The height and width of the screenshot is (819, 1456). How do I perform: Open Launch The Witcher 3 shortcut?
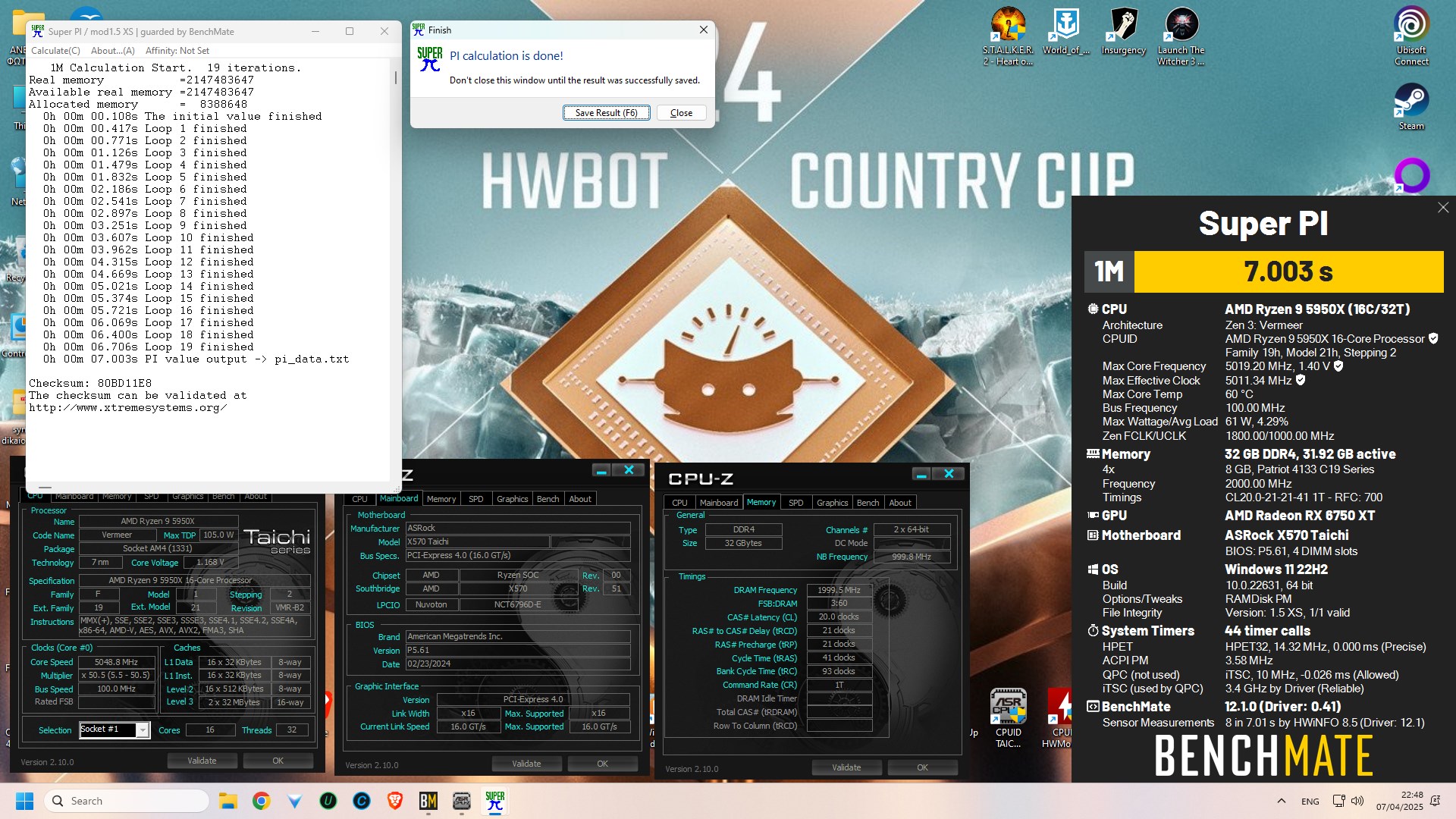tap(1181, 36)
